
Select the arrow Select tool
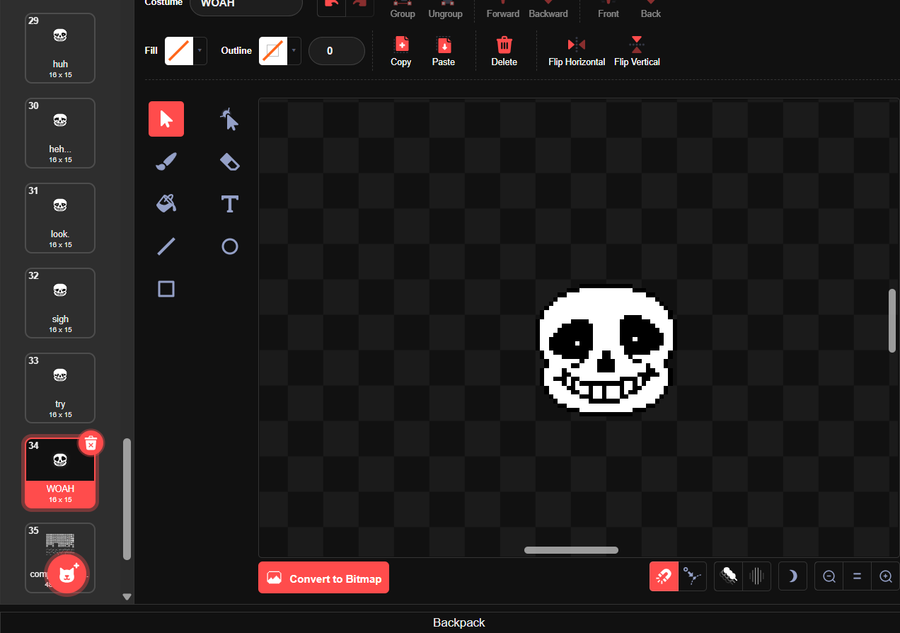coord(166,119)
